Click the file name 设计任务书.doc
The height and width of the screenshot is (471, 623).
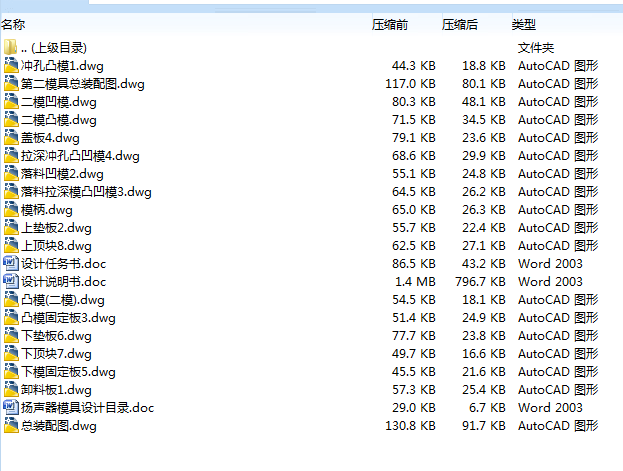pos(64,264)
